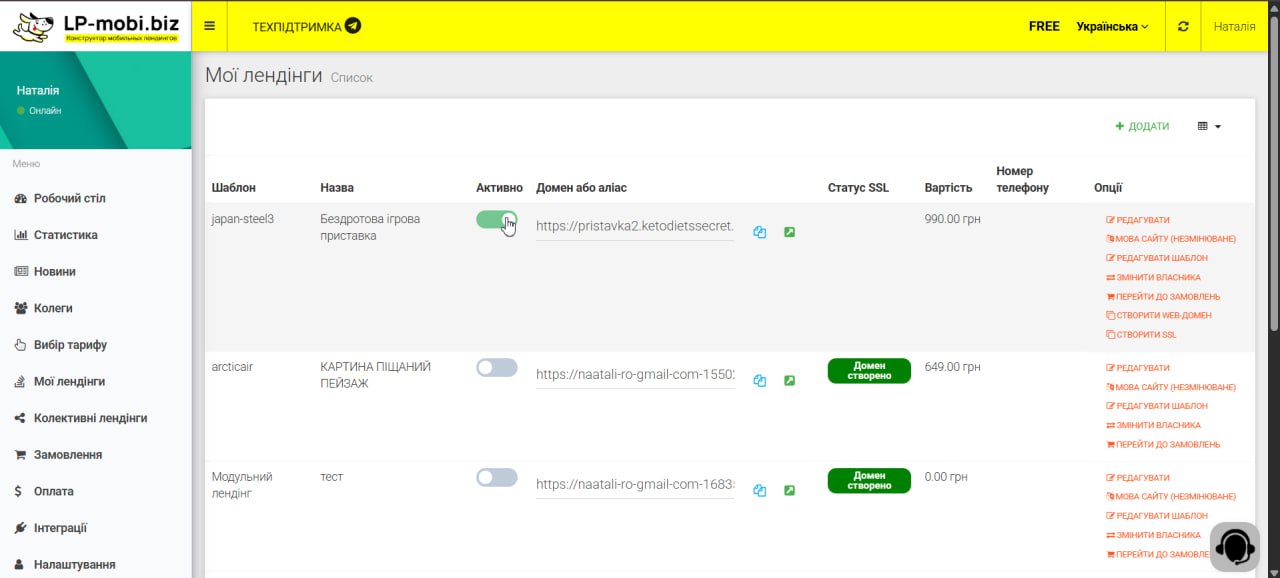This screenshot has height=578, width=1280.
Task: Click the refresh icon in top bar
Action: click(1183, 26)
